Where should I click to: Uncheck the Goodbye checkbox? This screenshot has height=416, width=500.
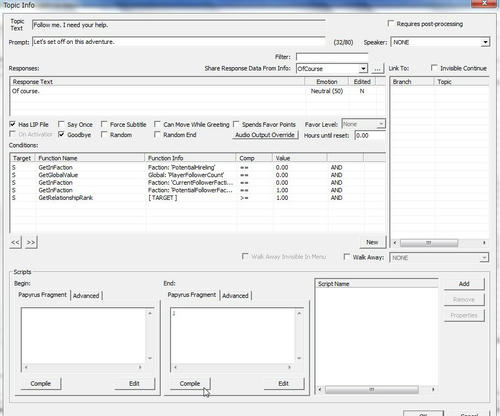click(x=61, y=134)
